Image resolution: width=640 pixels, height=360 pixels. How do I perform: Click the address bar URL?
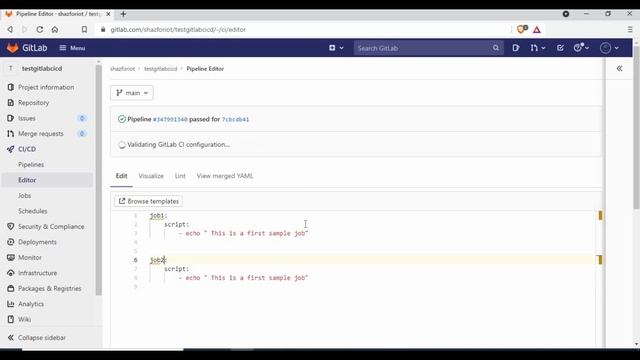click(178, 29)
